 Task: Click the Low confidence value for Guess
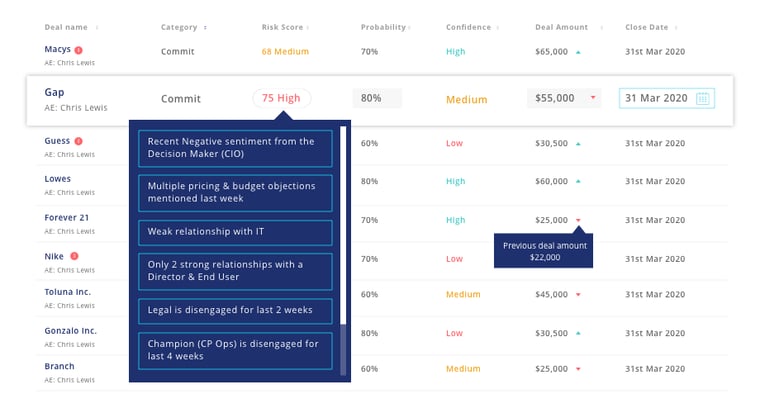click(454, 143)
